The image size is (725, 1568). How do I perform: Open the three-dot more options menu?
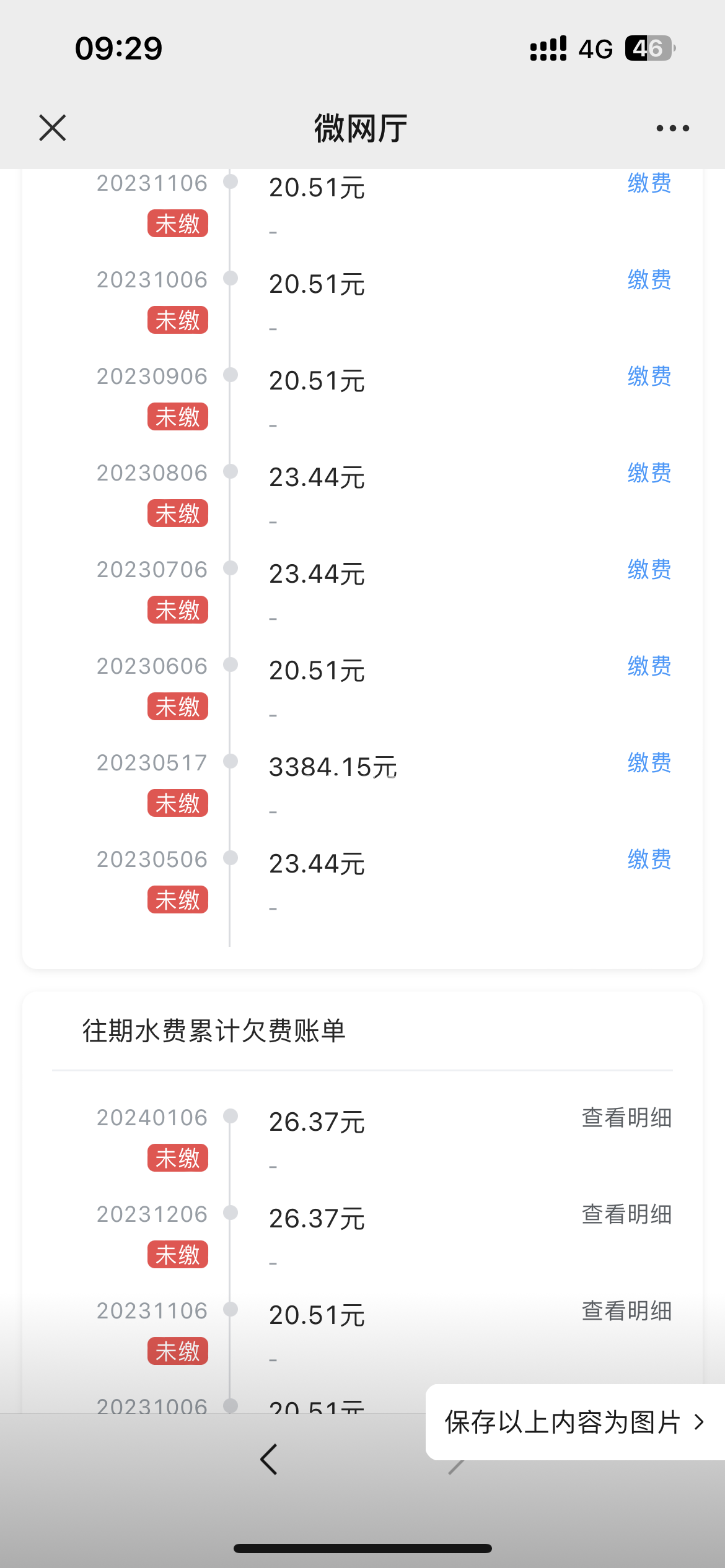tap(672, 128)
